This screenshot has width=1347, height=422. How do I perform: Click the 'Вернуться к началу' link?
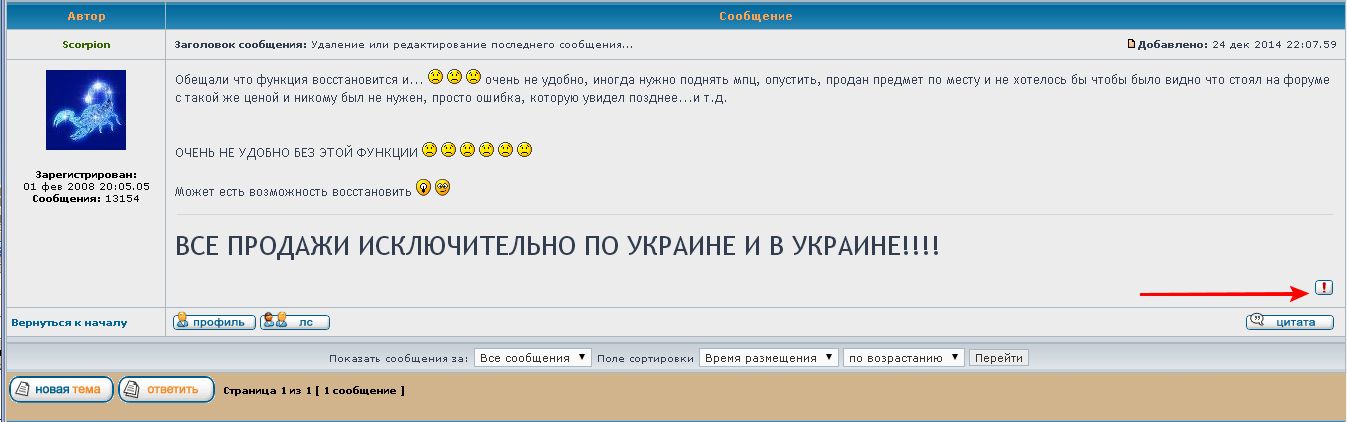[x=69, y=323]
